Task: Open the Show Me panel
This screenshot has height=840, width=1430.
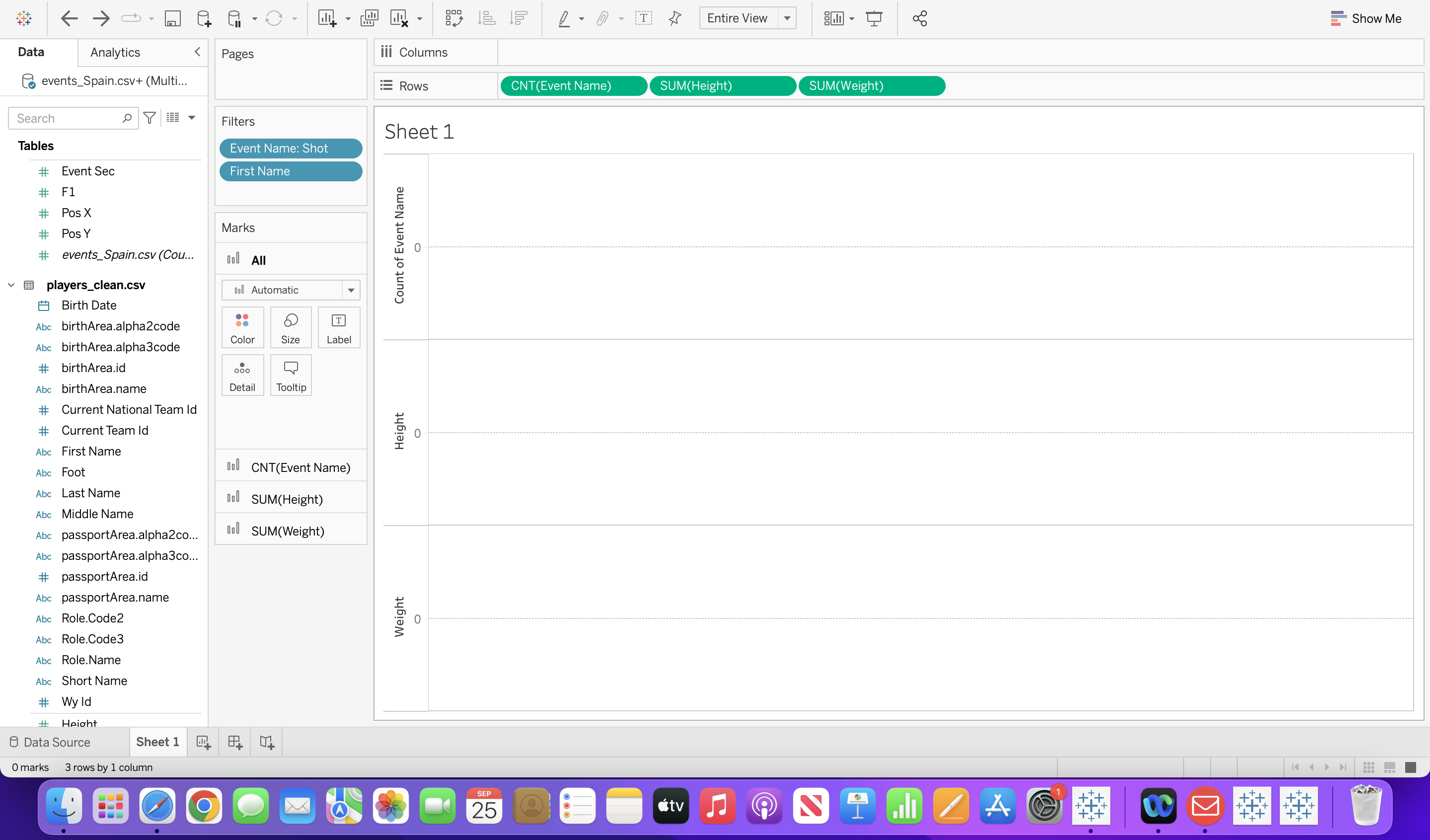Action: 1366,18
